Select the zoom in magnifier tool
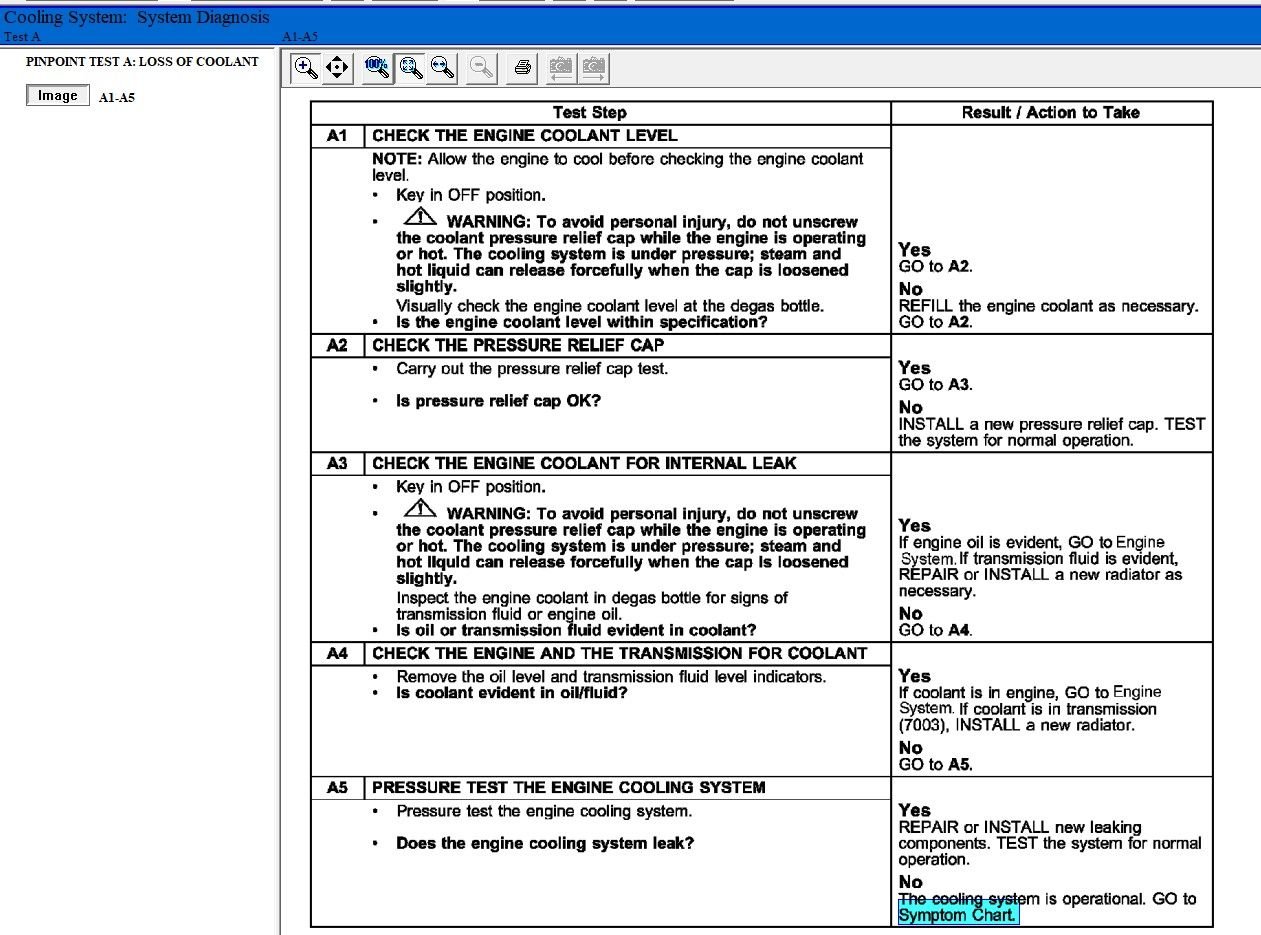This screenshot has height=935, width=1261. click(306, 68)
